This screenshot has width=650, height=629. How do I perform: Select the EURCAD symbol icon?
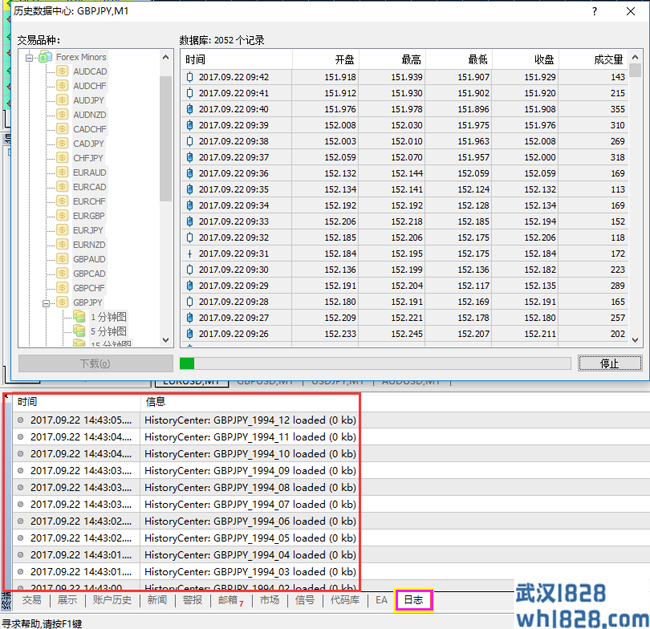[x=62, y=187]
